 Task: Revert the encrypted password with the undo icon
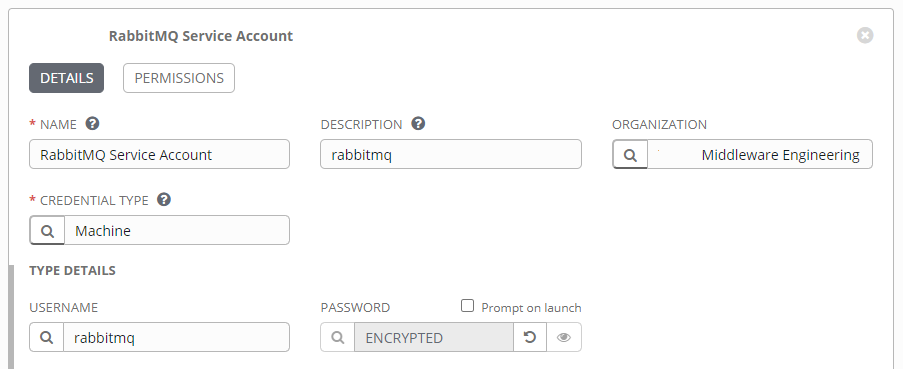point(530,337)
